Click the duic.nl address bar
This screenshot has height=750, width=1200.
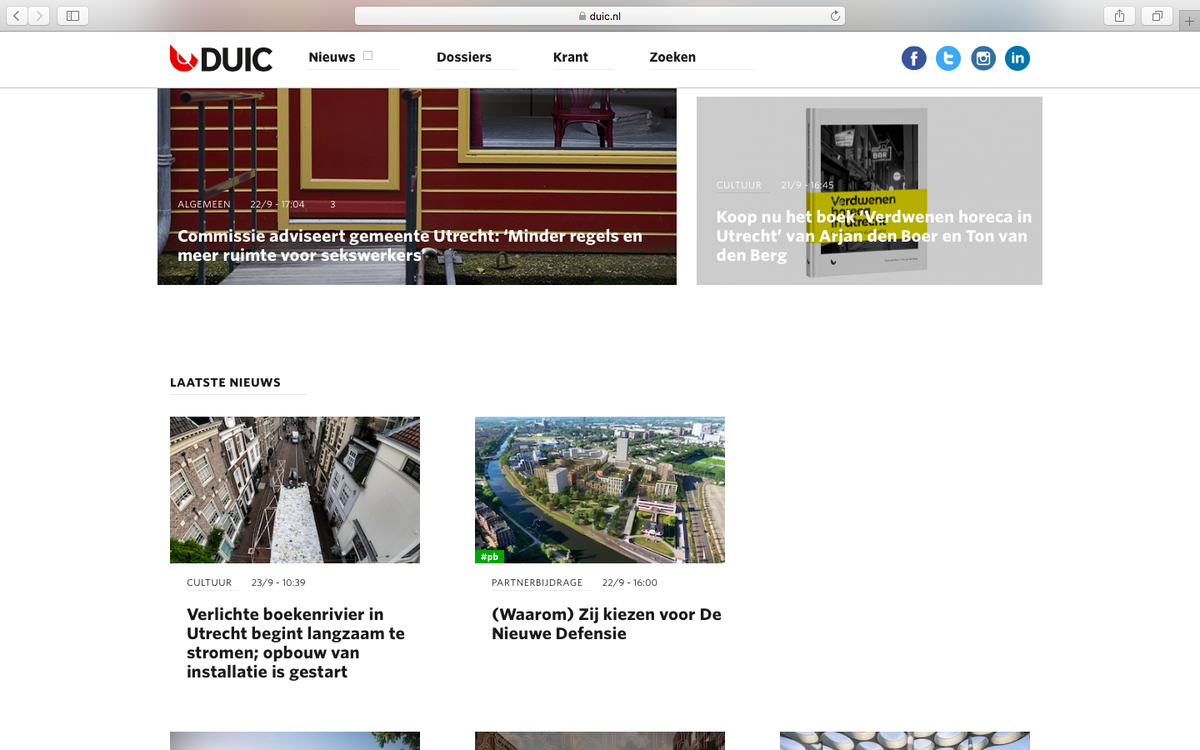click(x=599, y=15)
